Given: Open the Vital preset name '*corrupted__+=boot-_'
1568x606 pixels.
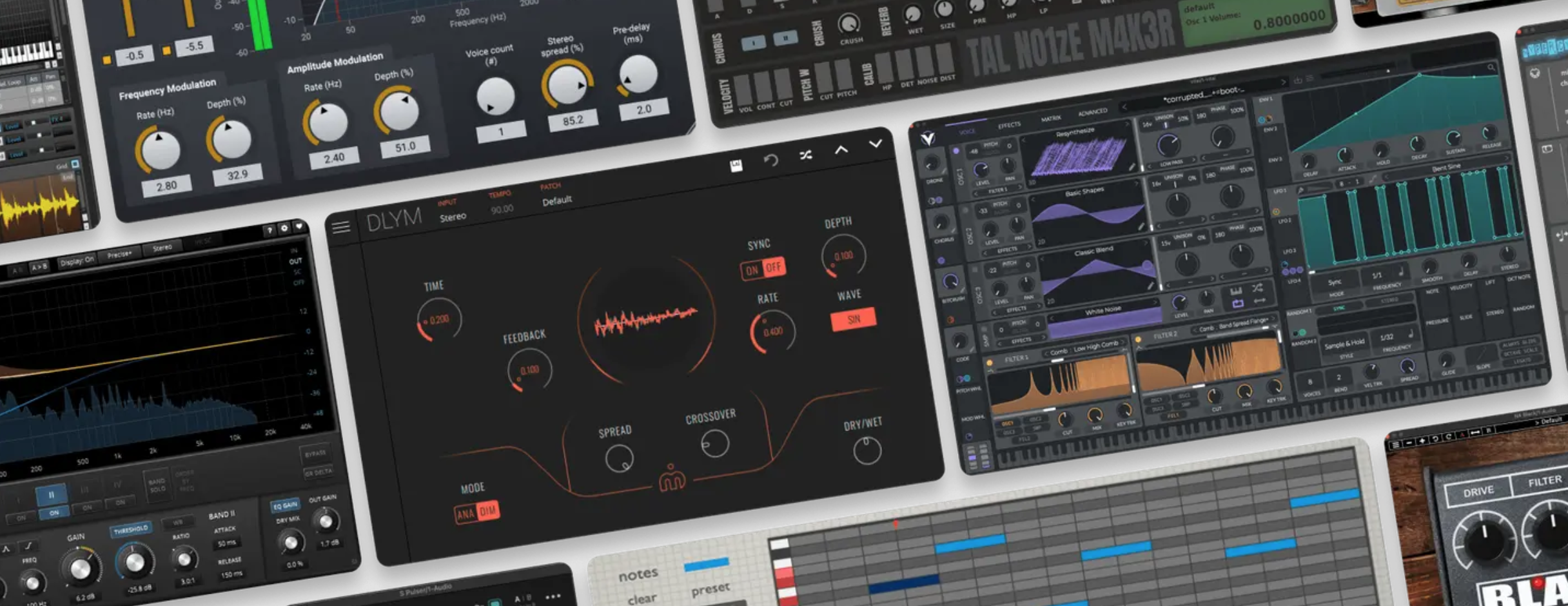Looking at the screenshot, I should [1203, 94].
